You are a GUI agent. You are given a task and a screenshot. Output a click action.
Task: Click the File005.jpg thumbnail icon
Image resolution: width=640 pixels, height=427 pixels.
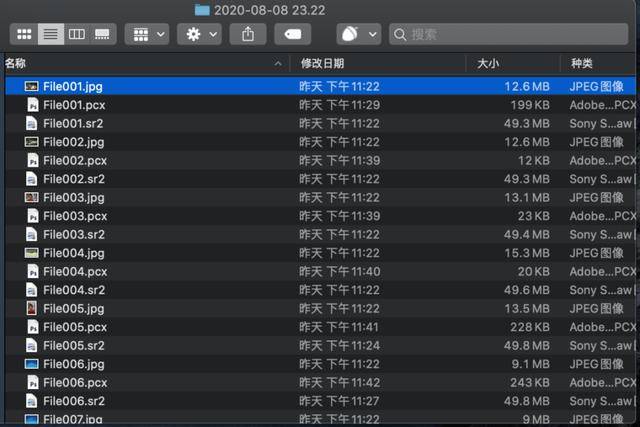pos(32,309)
